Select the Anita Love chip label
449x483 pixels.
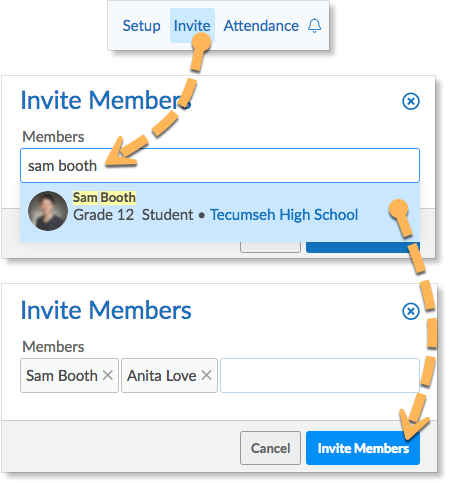tap(162, 376)
